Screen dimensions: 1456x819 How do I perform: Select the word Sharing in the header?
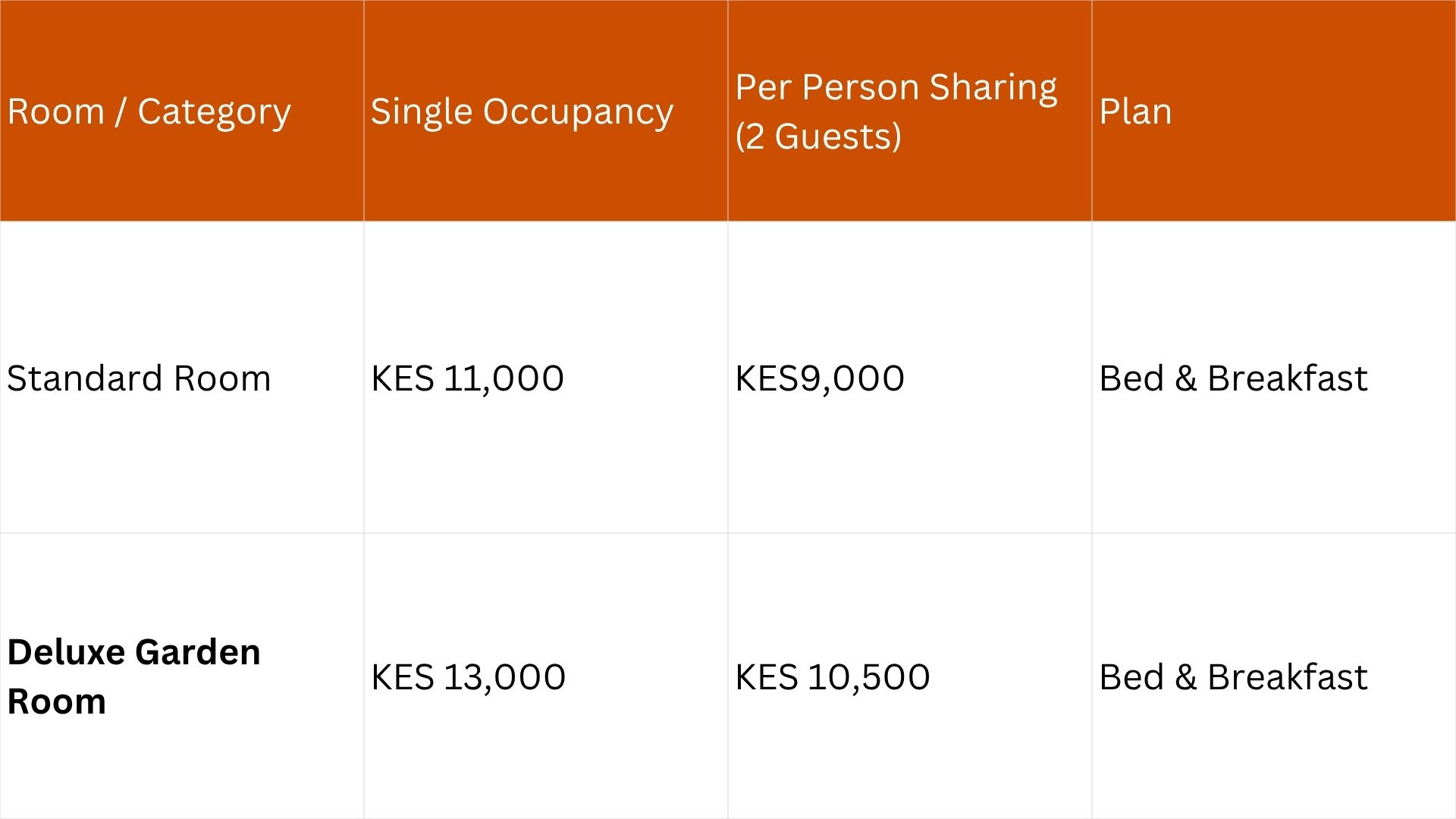pyautogui.click(x=993, y=87)
